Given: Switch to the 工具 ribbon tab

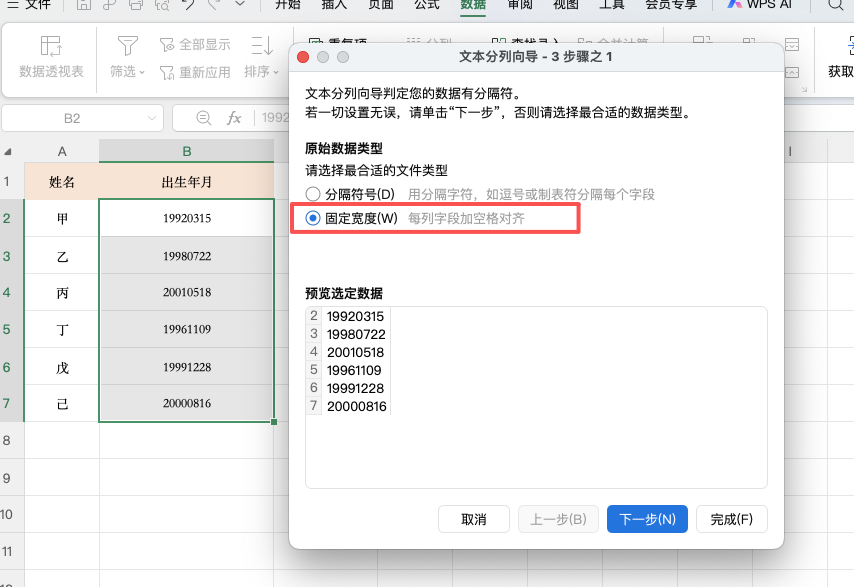Looking at the screenshot, I should (612, 4).
